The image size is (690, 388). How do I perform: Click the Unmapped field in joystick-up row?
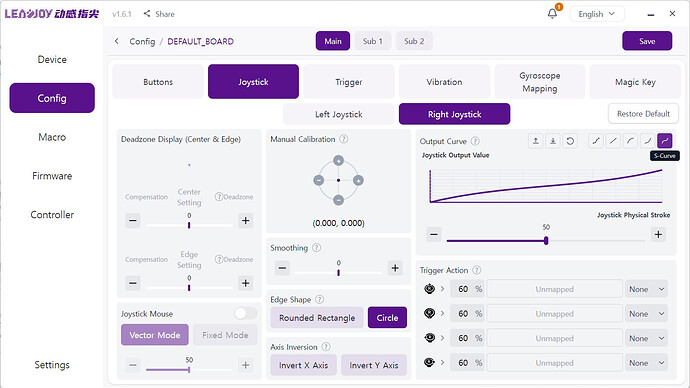coord(554,289)
